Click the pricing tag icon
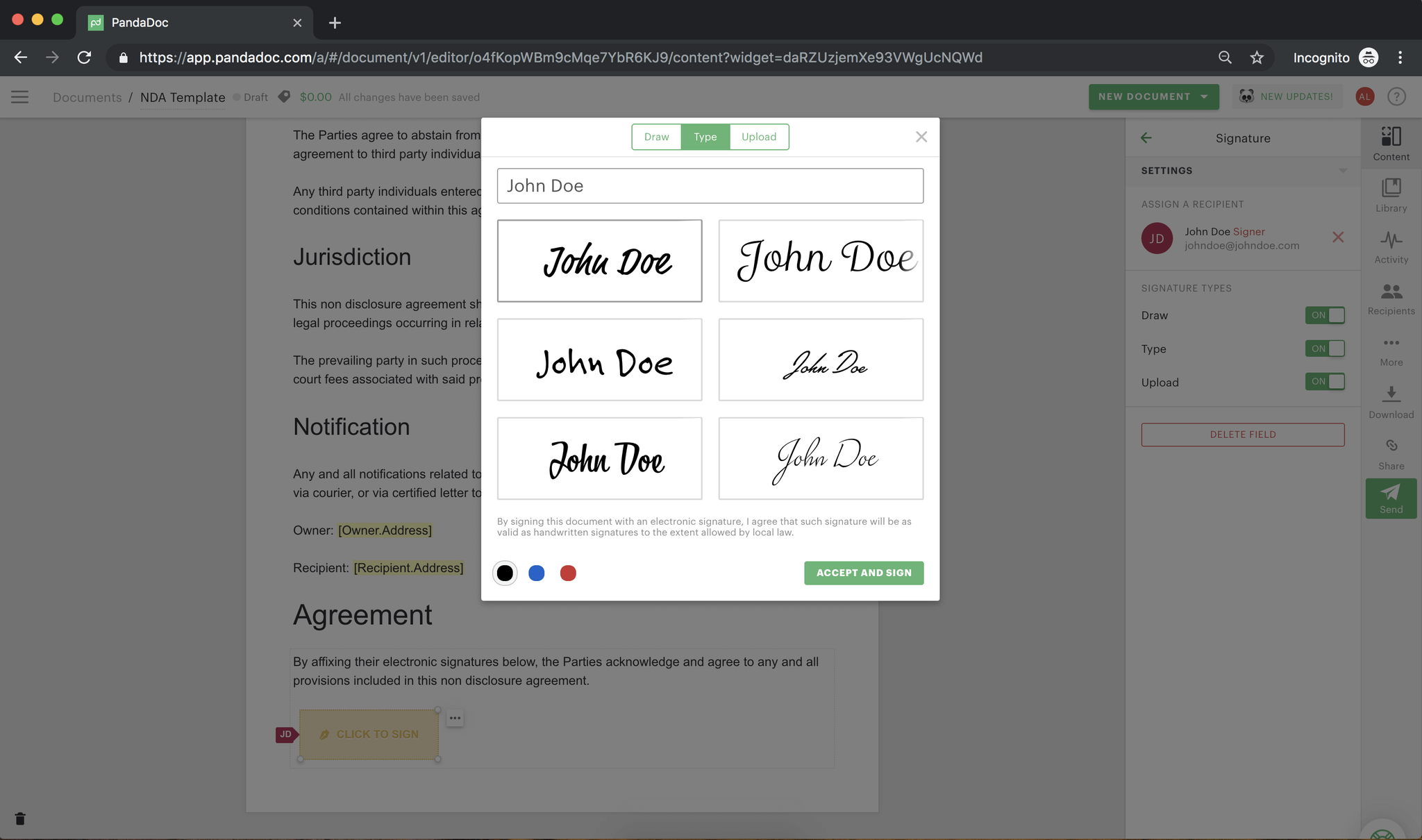Image resolution: width=1422 pixels, height=840 pixels. click(284, 96)
